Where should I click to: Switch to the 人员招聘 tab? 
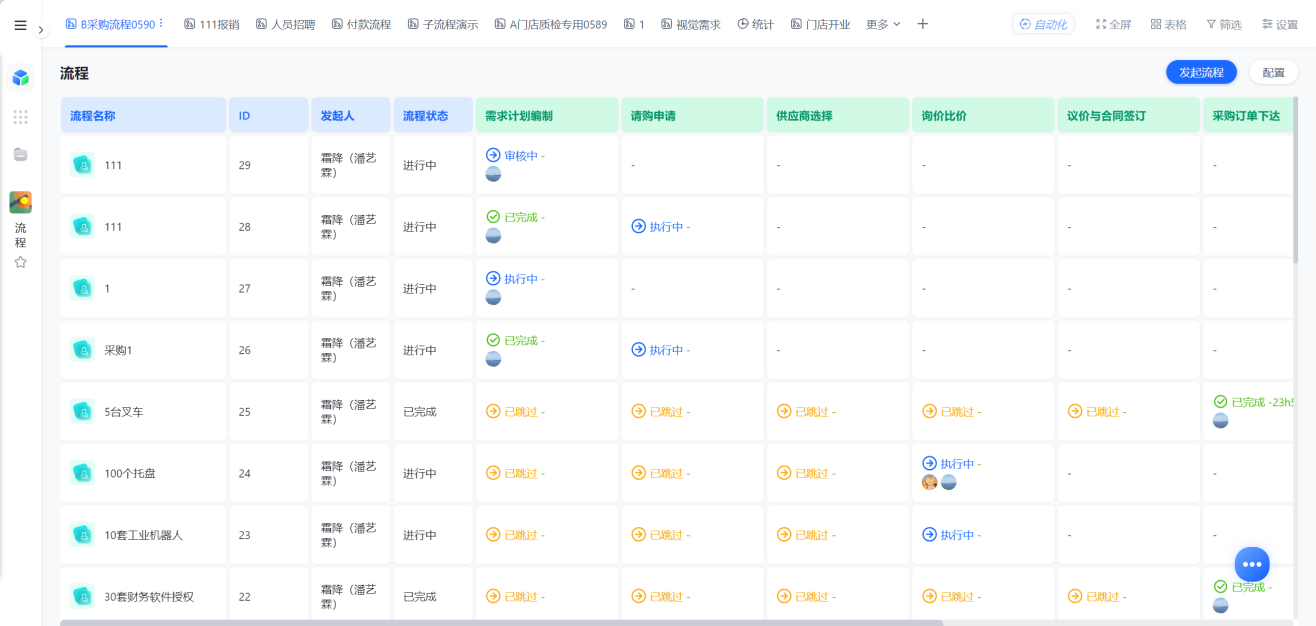(x=285, y=24)
